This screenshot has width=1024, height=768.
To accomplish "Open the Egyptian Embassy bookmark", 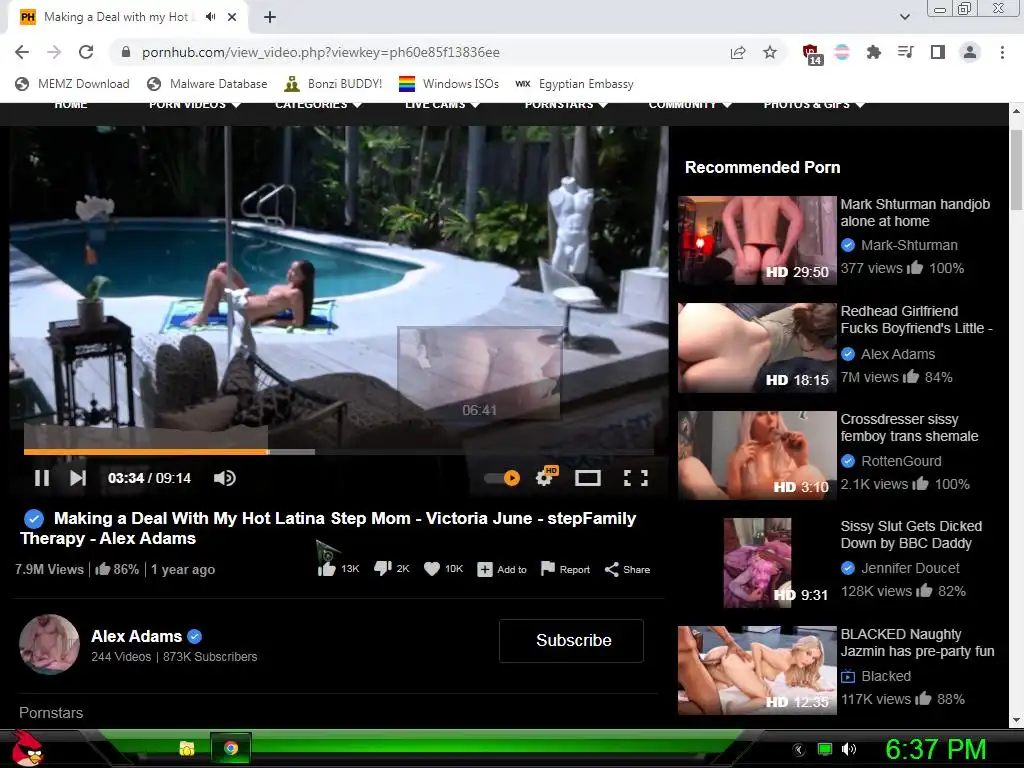I will click(x=574, y=84).
